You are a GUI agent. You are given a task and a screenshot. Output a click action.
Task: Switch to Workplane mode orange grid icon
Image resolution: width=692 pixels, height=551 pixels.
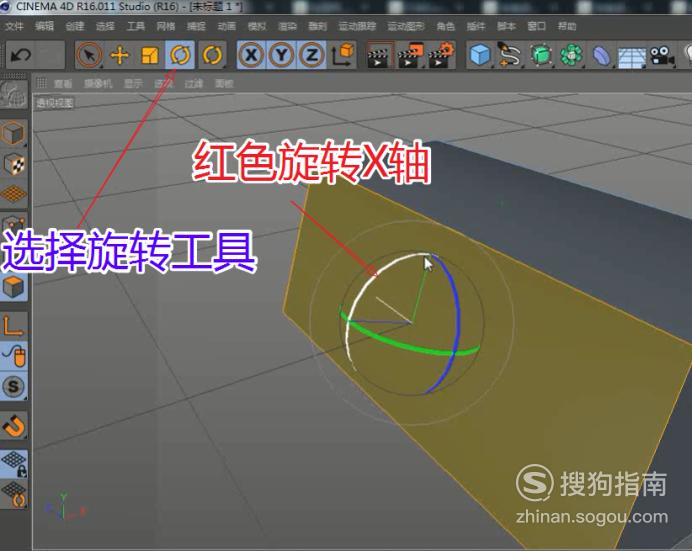14,193
